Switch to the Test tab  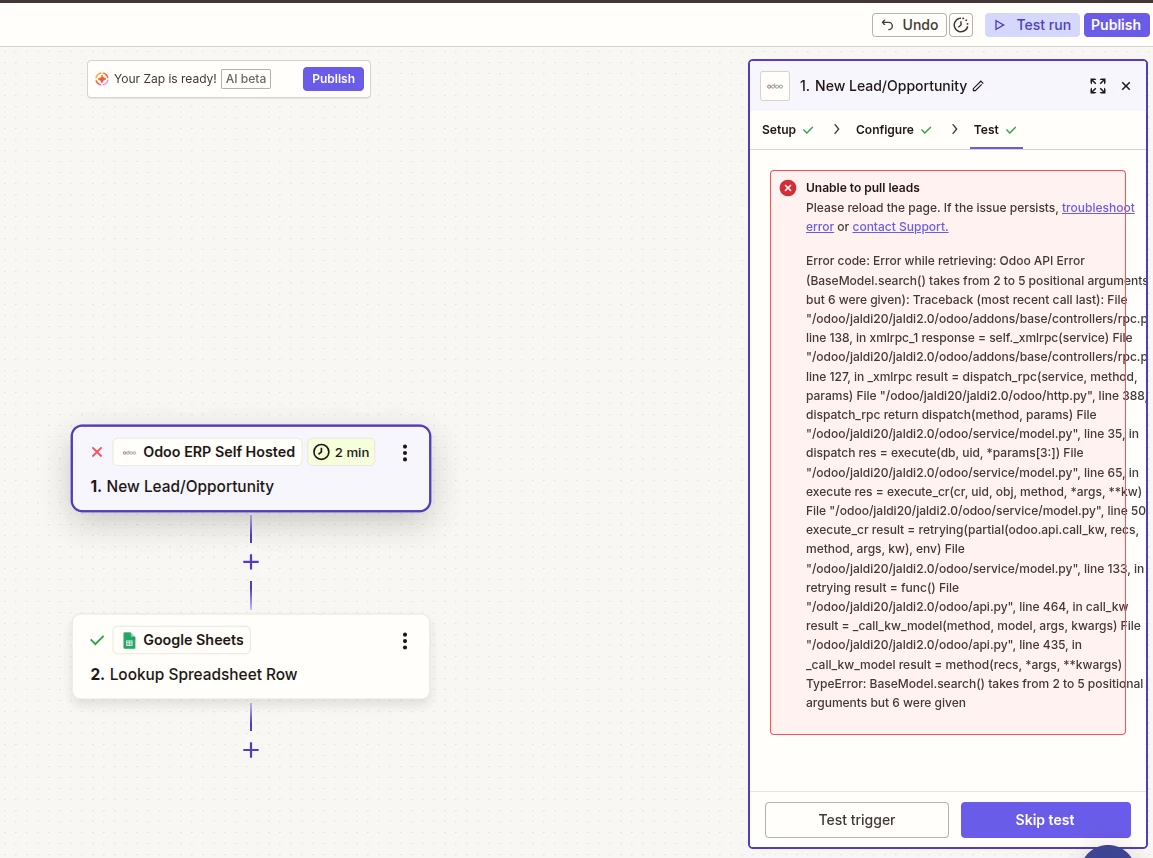[995, 130]
